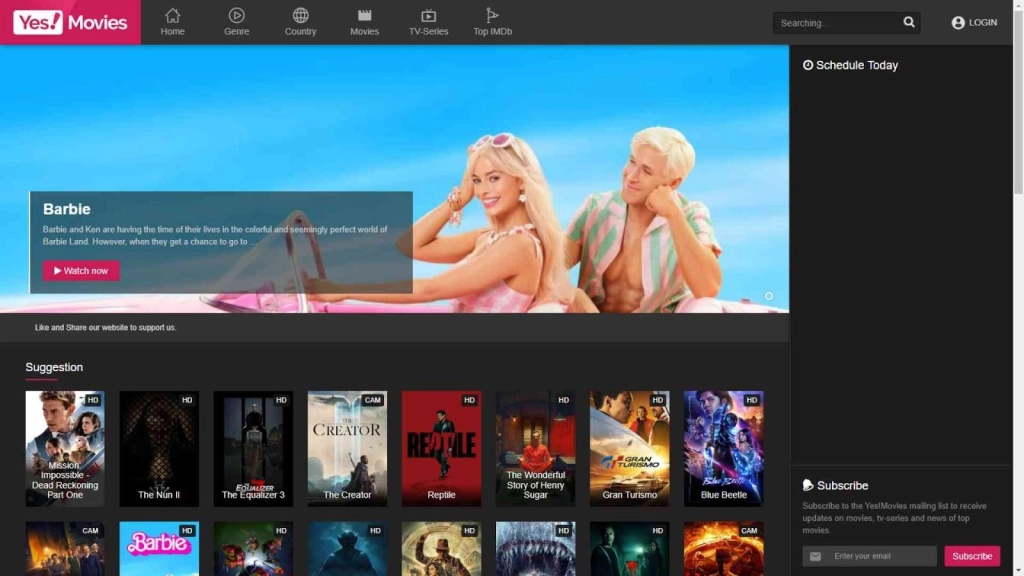Click the search magnifier icon
This screenshot has height=576, width=1024.
tap(908, 22)
